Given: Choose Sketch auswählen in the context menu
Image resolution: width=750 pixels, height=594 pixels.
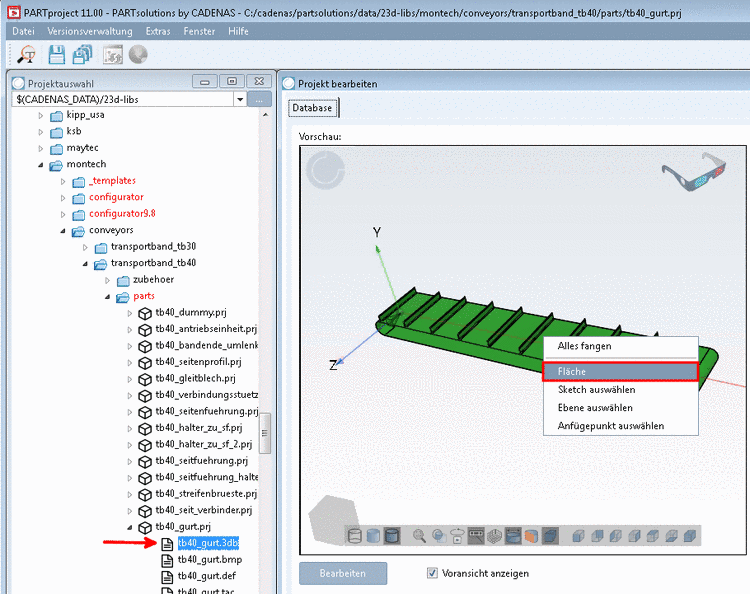Looking at the screenshot, I should pyautogui.click(x=620, y=390).
